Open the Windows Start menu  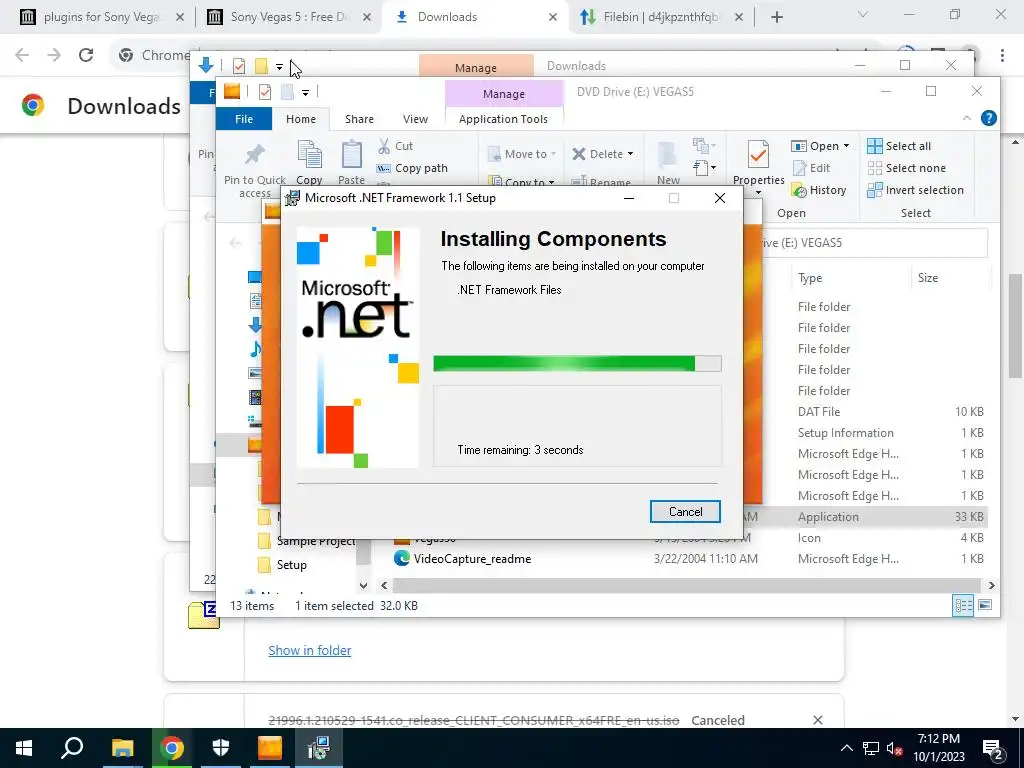pyautogui.click(x=24, y=748)
